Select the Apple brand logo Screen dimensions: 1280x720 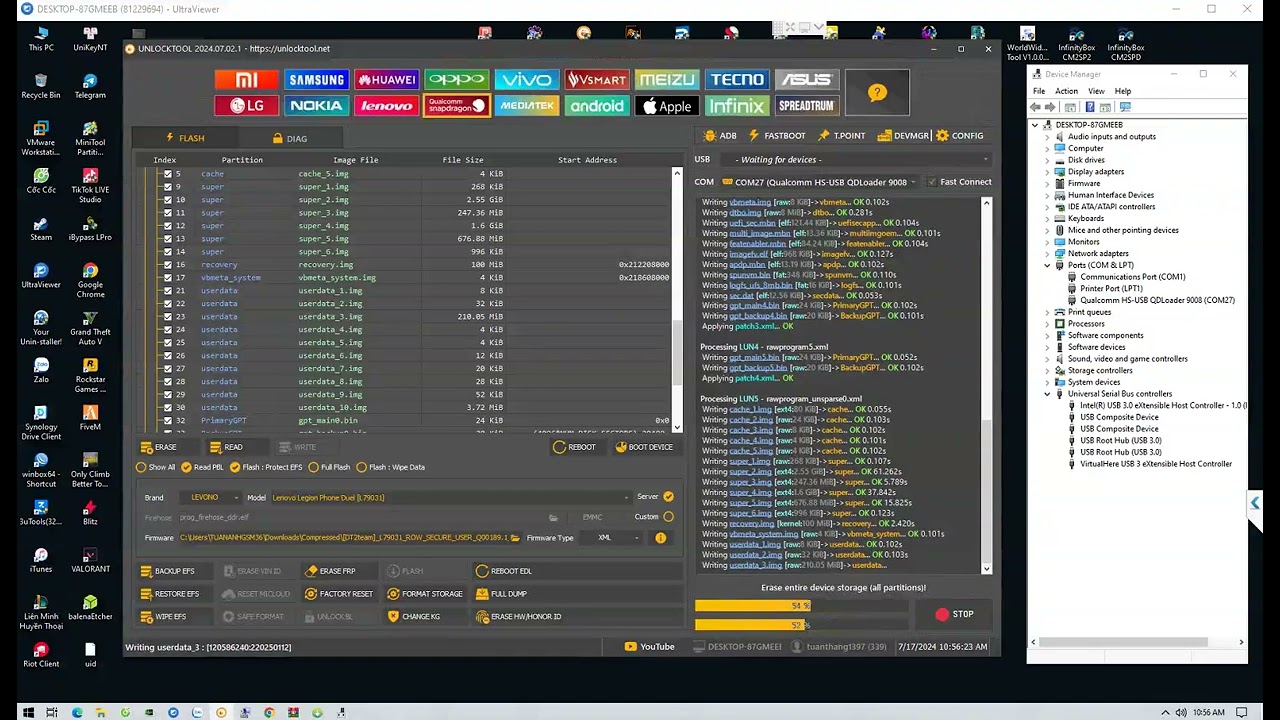(666, 105)
